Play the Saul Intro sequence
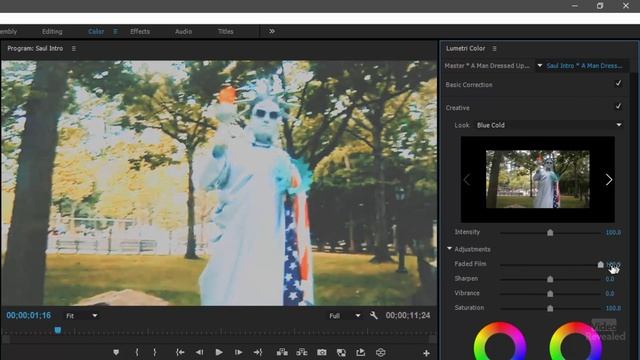 point(219,352)
